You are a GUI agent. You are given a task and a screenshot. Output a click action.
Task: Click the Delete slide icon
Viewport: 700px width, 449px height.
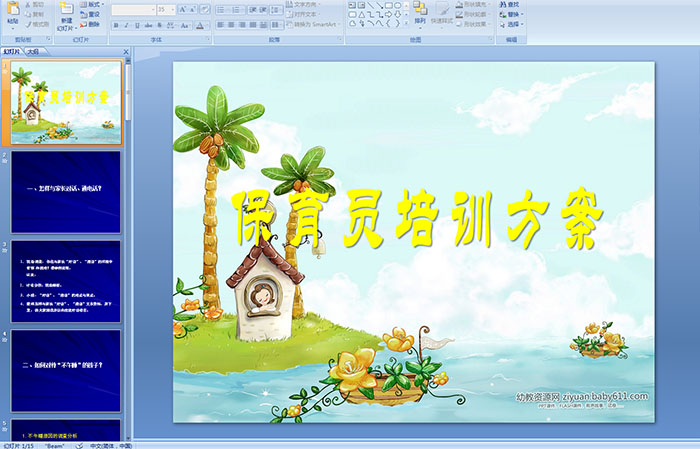[x=83, y=24]
